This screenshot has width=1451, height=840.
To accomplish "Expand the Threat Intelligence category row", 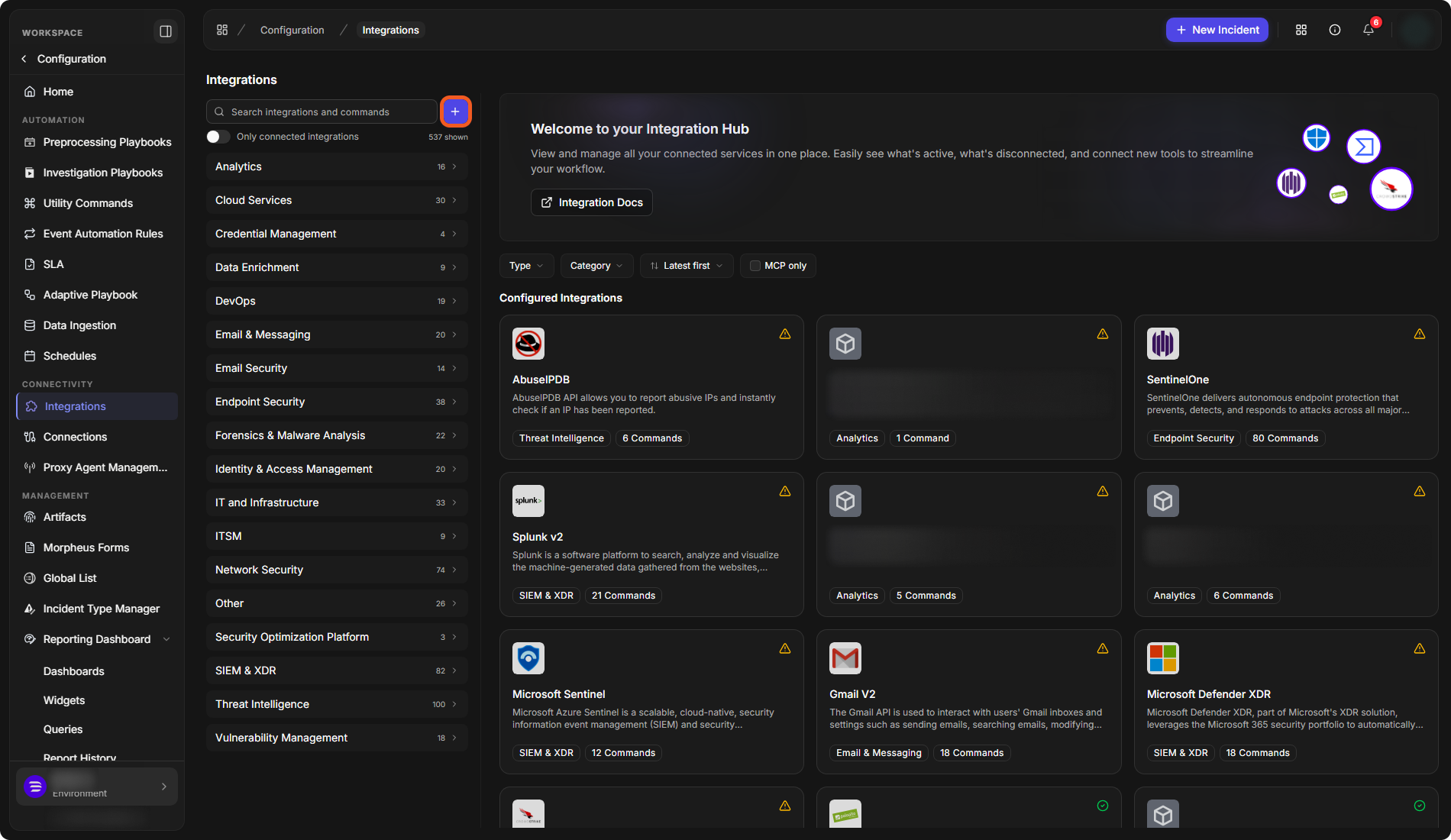I will click(x=337, y=704).
